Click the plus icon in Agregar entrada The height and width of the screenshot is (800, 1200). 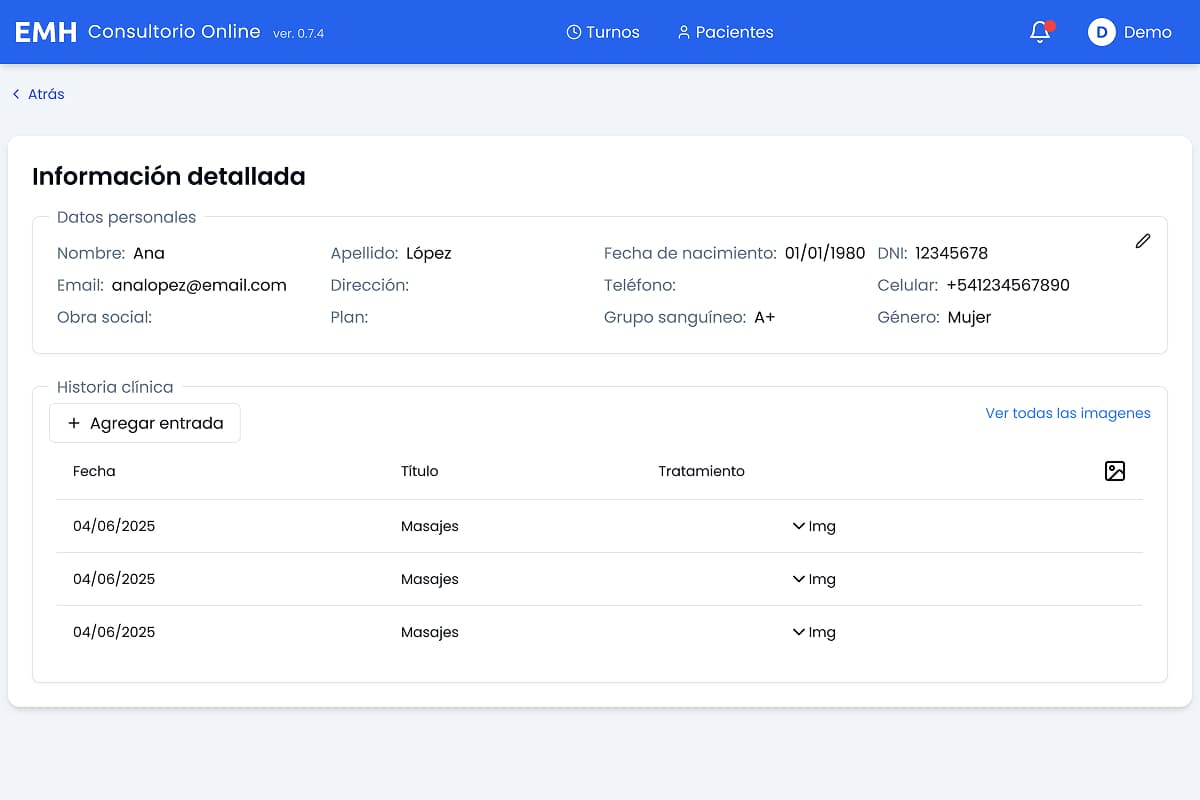point(74,423)
